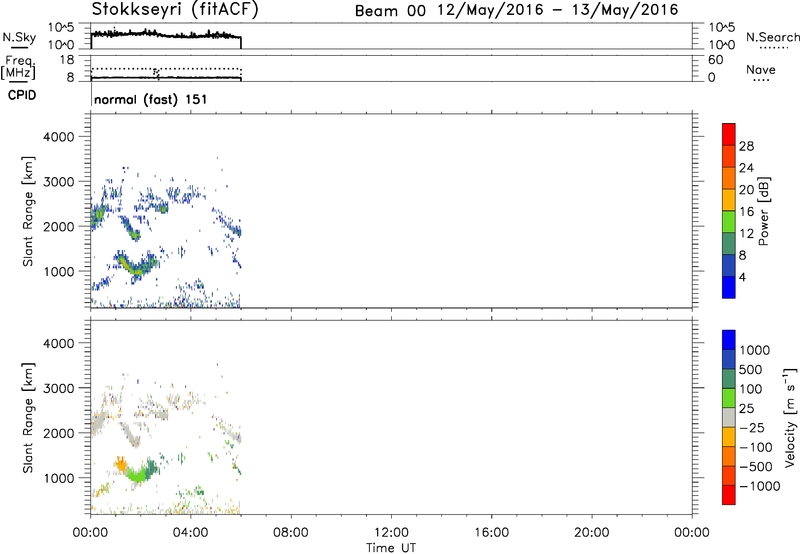Click the "Time UT" x-axis label
This screenshot has height=554, width=800.
click(391, 548)
